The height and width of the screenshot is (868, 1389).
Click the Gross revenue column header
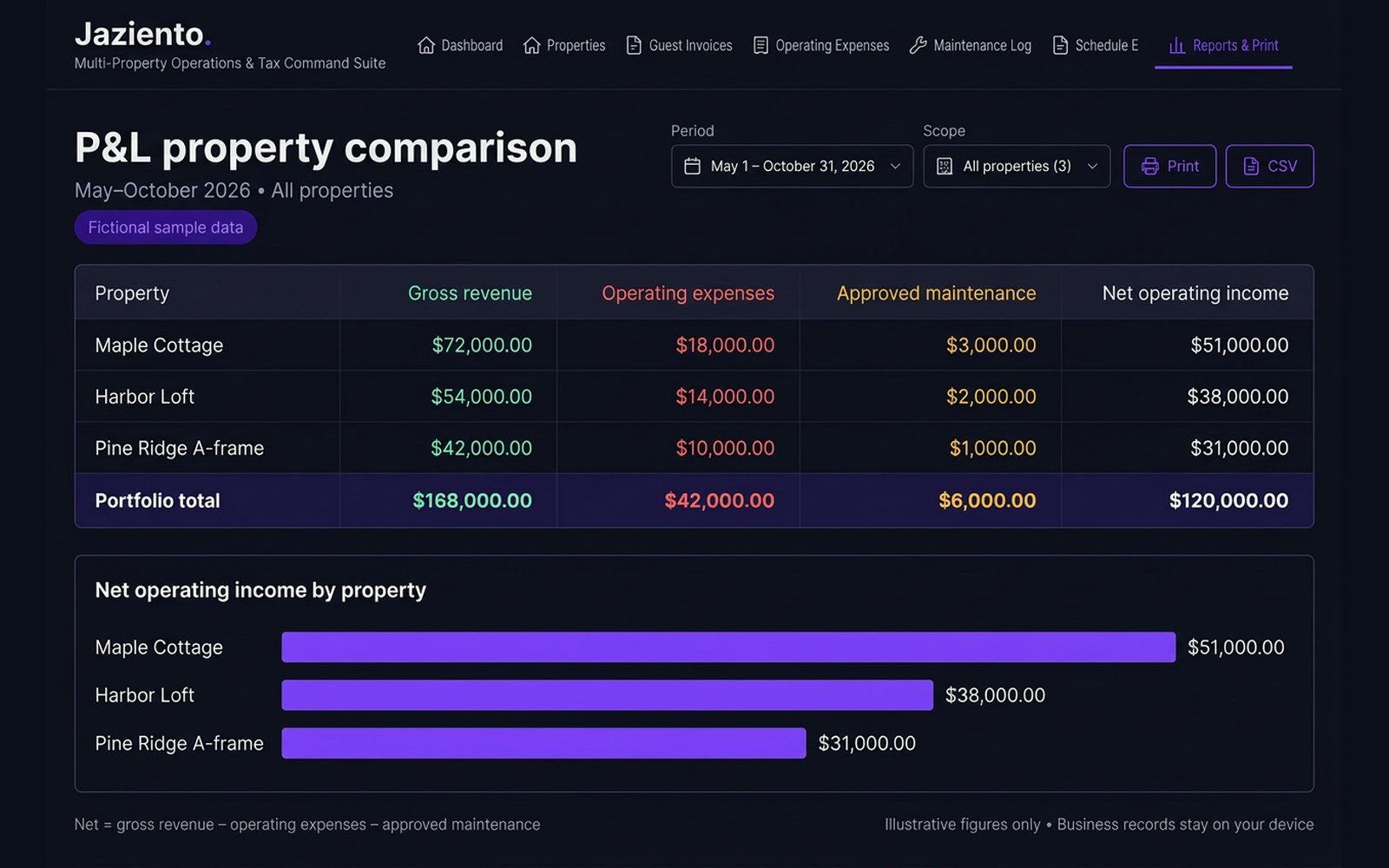(x=470, y=293)
